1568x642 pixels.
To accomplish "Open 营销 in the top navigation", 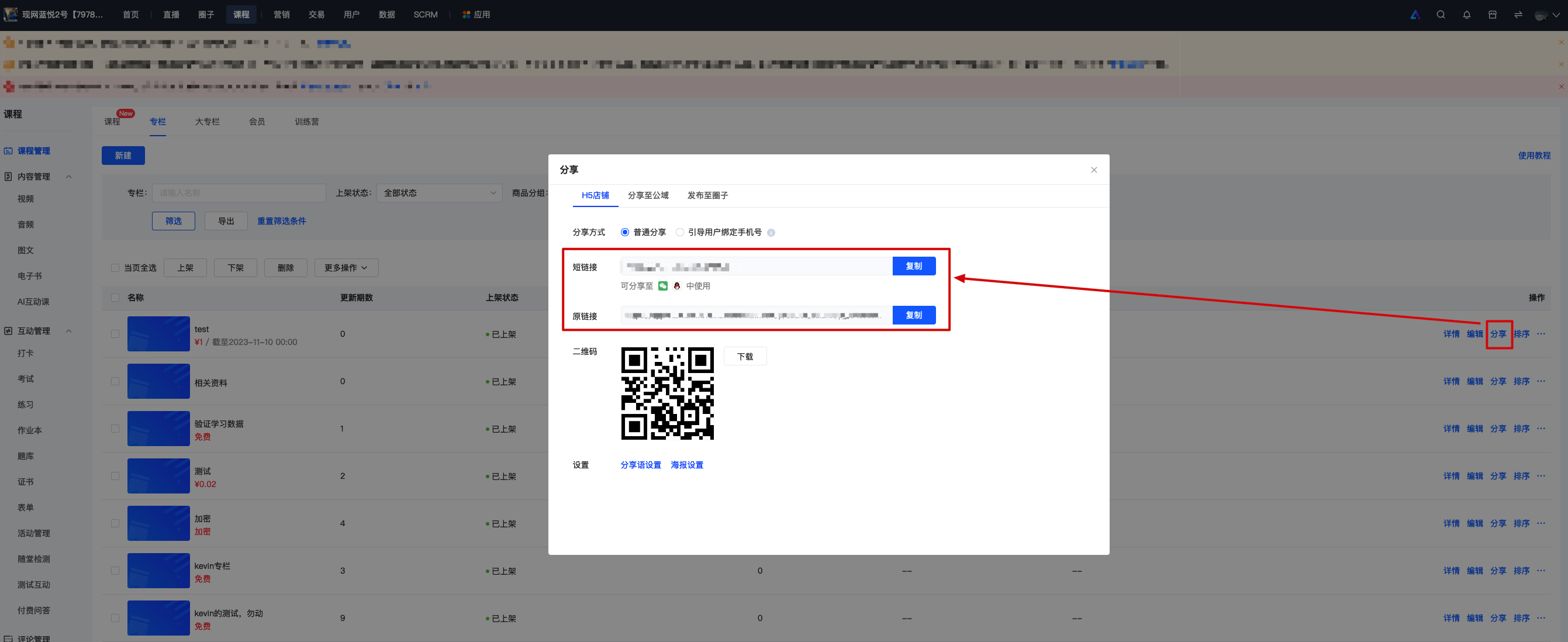I will (281, 15).
